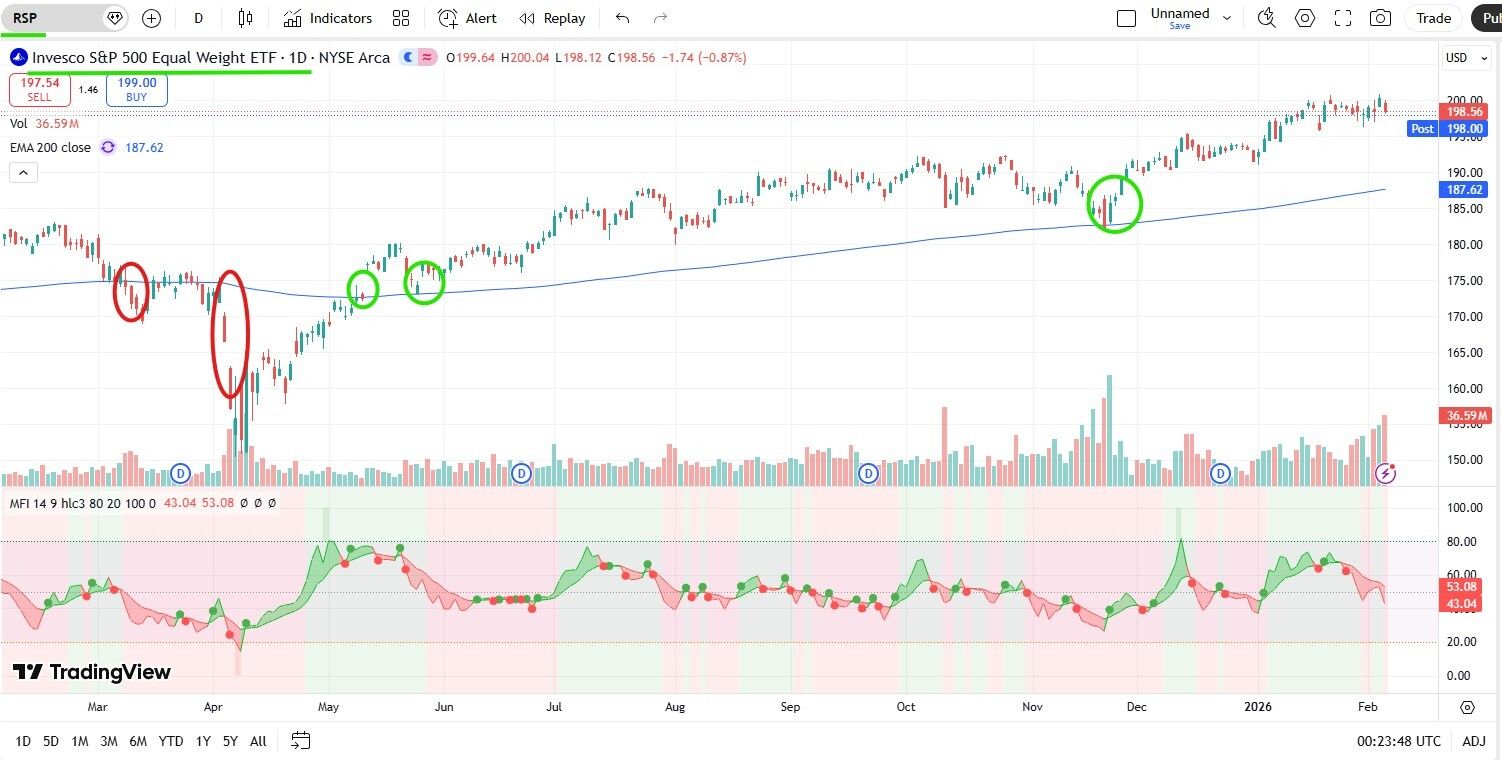The height and width of the screenshot is (760, 1502).
Task: Switch to the 1Y range
Action: click(203, 741)
